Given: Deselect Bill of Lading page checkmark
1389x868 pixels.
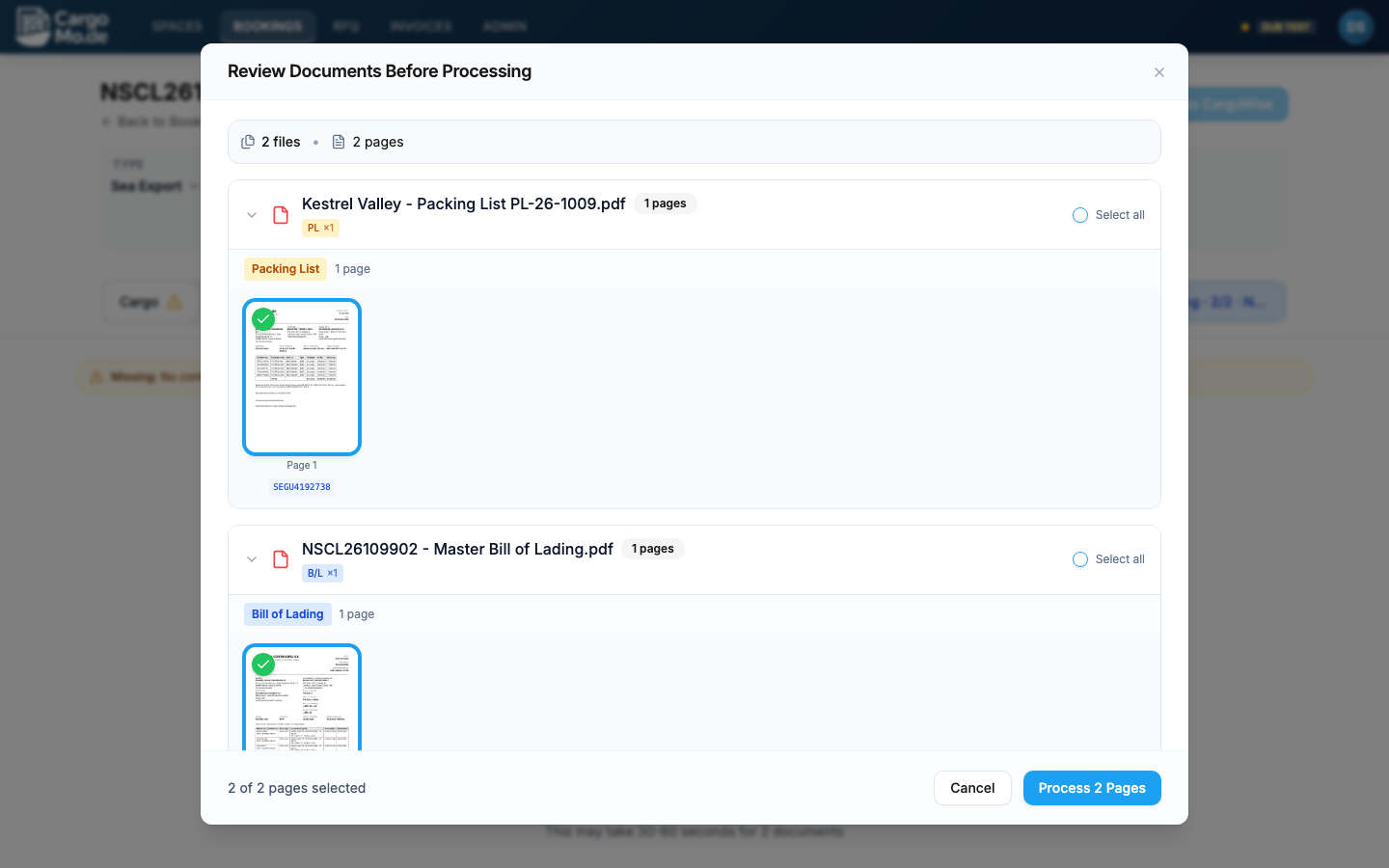Looking at the screenshot, I should pyautogui.click(x=263, y=665).
